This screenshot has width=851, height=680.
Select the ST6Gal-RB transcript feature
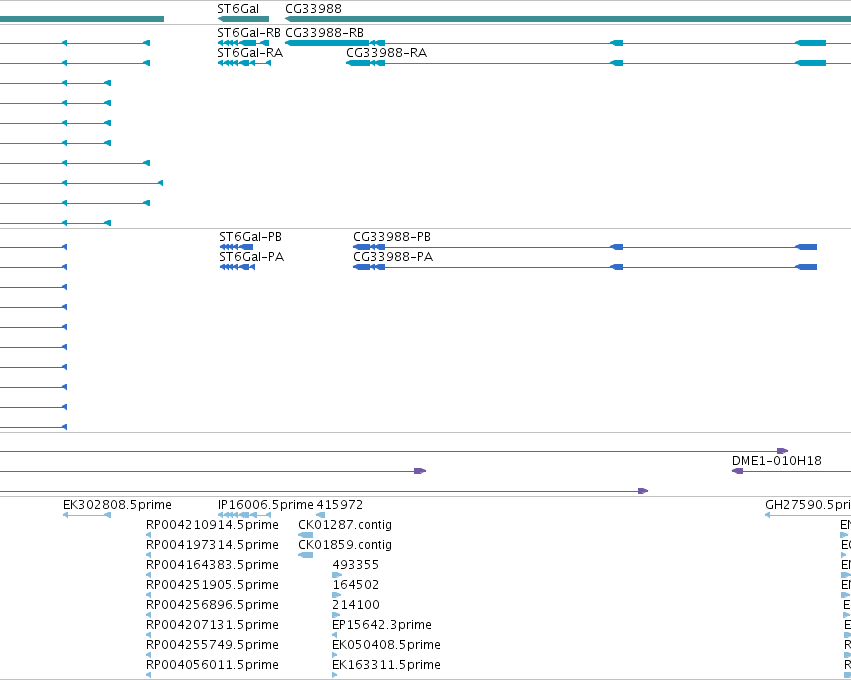click(x=243, y=43)
